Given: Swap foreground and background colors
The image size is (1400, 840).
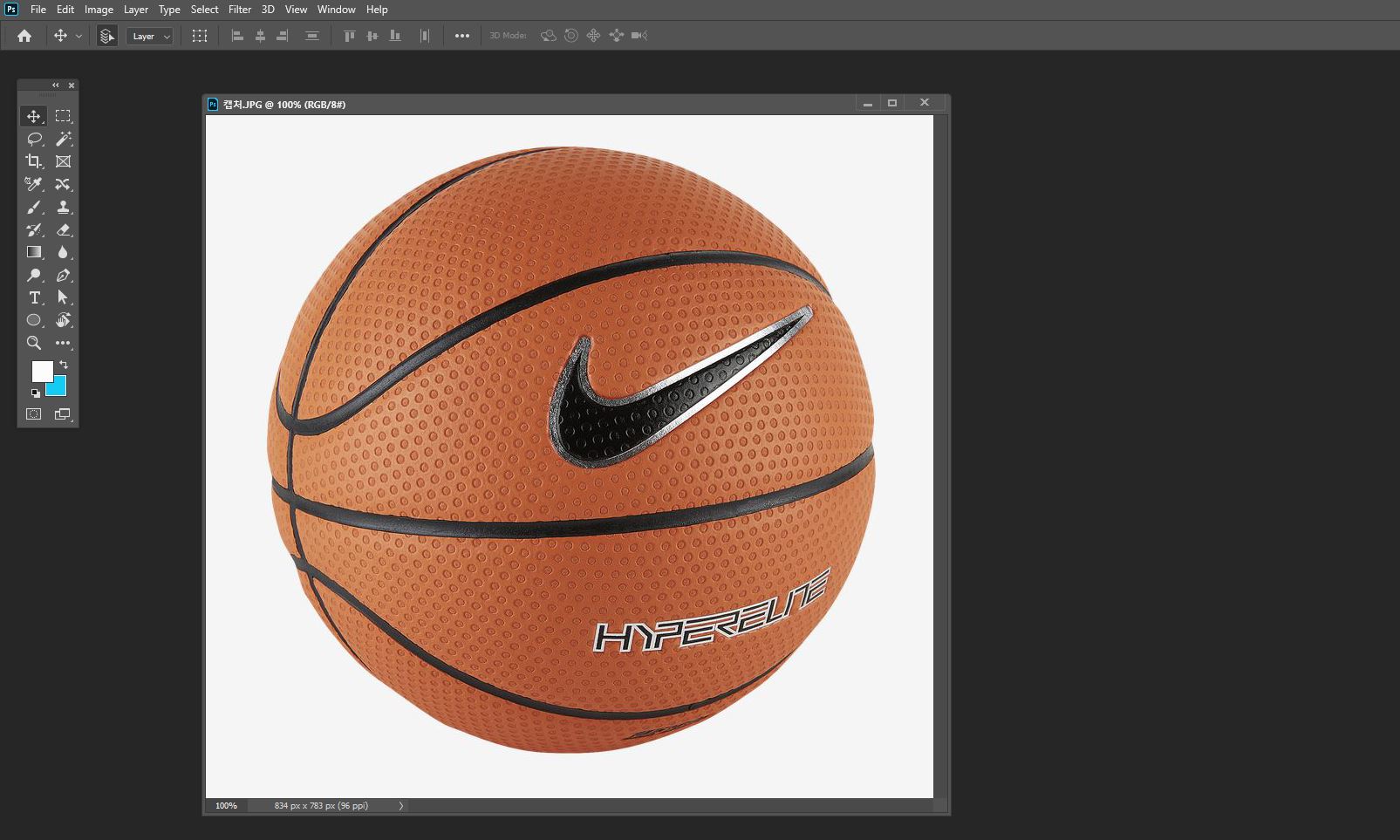Looking at the screenshot, I should click(x=64, y=365).
